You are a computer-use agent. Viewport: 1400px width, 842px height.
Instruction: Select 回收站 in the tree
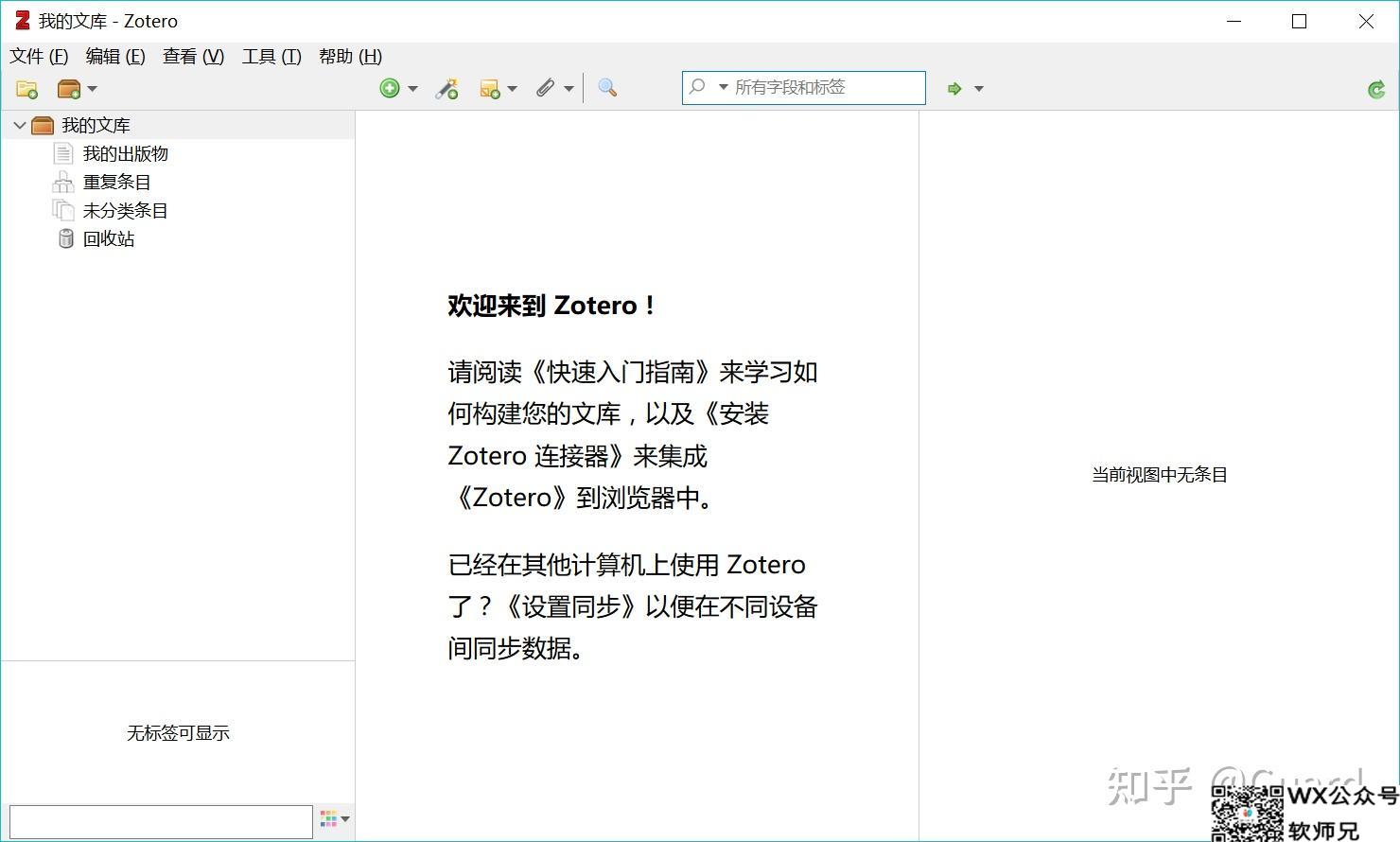(x=108, y=238)
